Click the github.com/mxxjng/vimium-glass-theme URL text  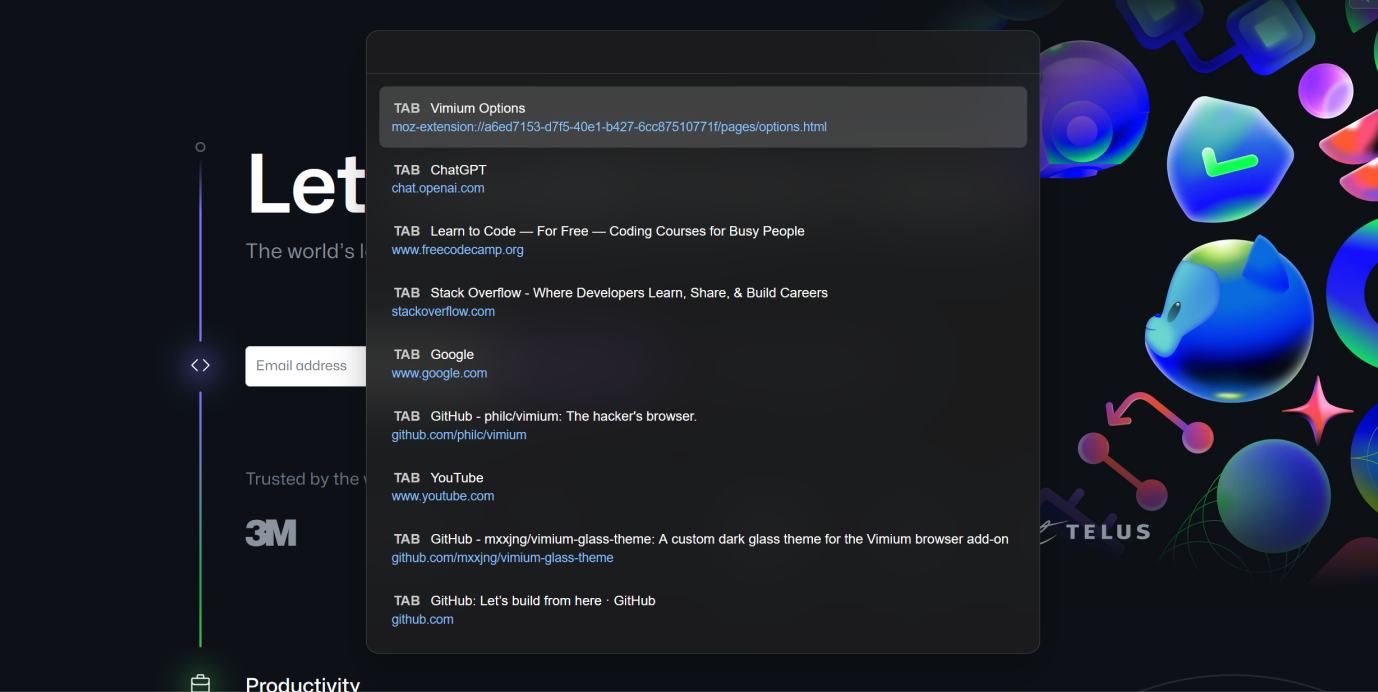coord(502,558)
